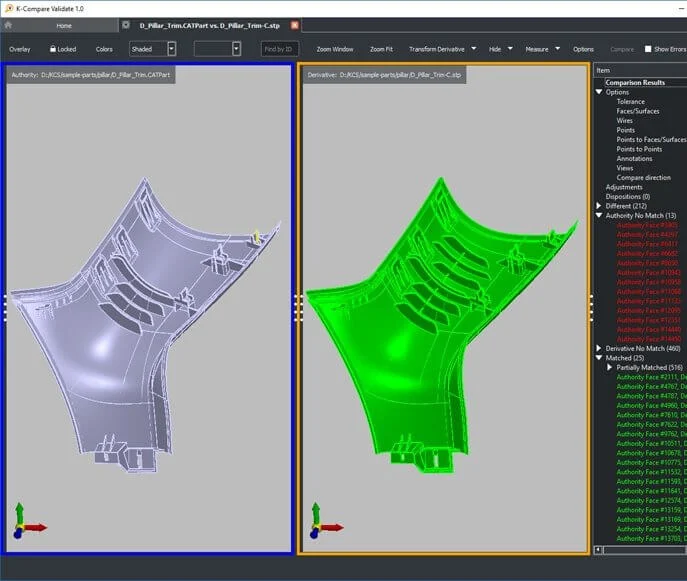This screenshot has height=581, width=687.
Task: Switch to the Home tab
Action: pos(63,25)
